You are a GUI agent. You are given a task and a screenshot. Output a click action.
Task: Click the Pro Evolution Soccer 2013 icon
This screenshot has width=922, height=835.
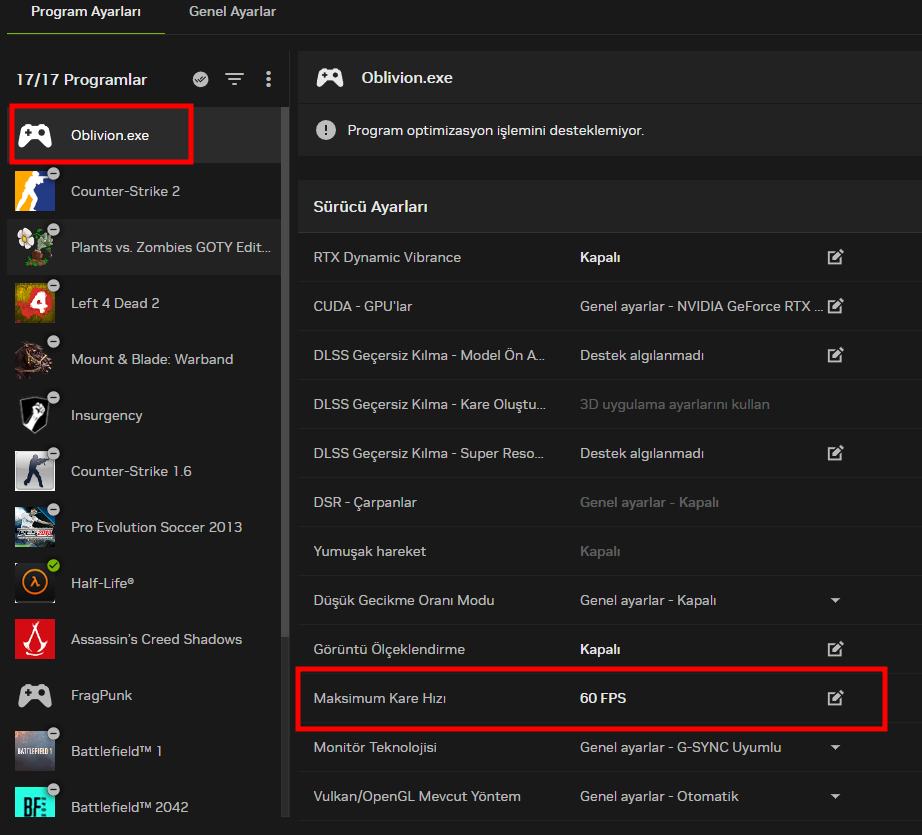pyautogui.click(x=35, y=527)
